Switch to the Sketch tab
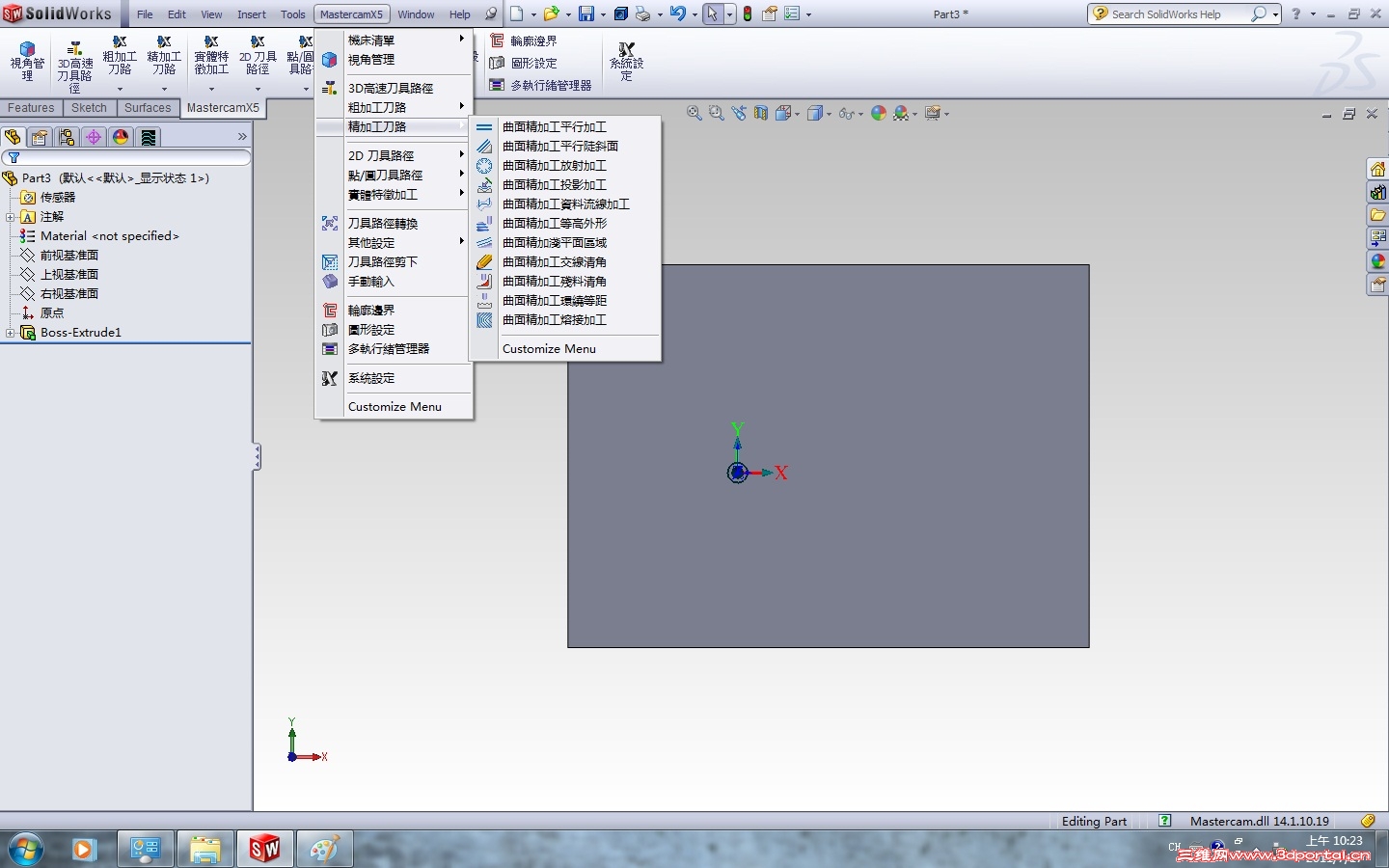 (89, 108)
